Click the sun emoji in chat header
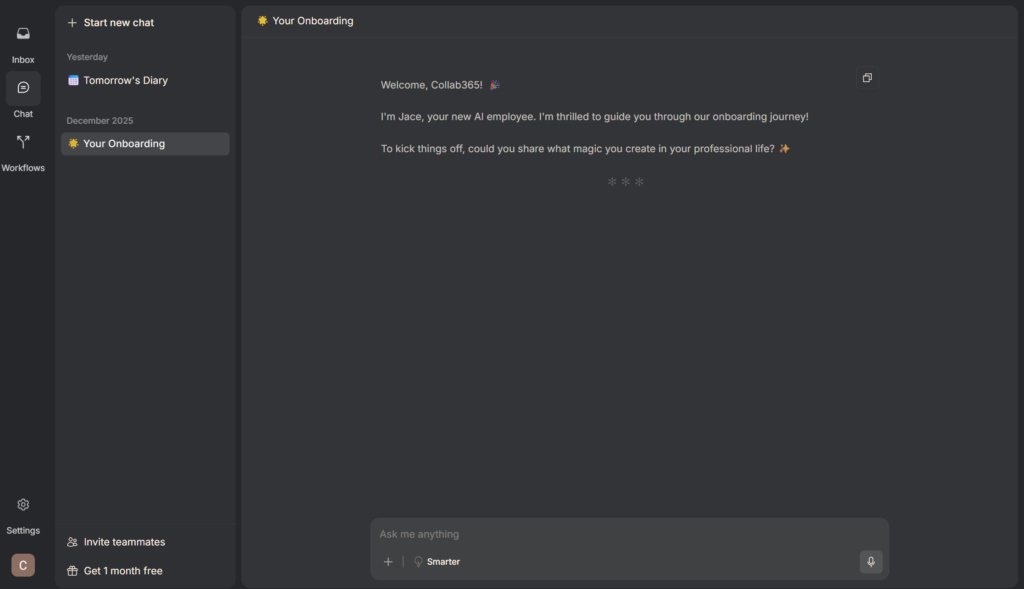Viewport: 1024px width, 589px height. click(x=262, y=21)
